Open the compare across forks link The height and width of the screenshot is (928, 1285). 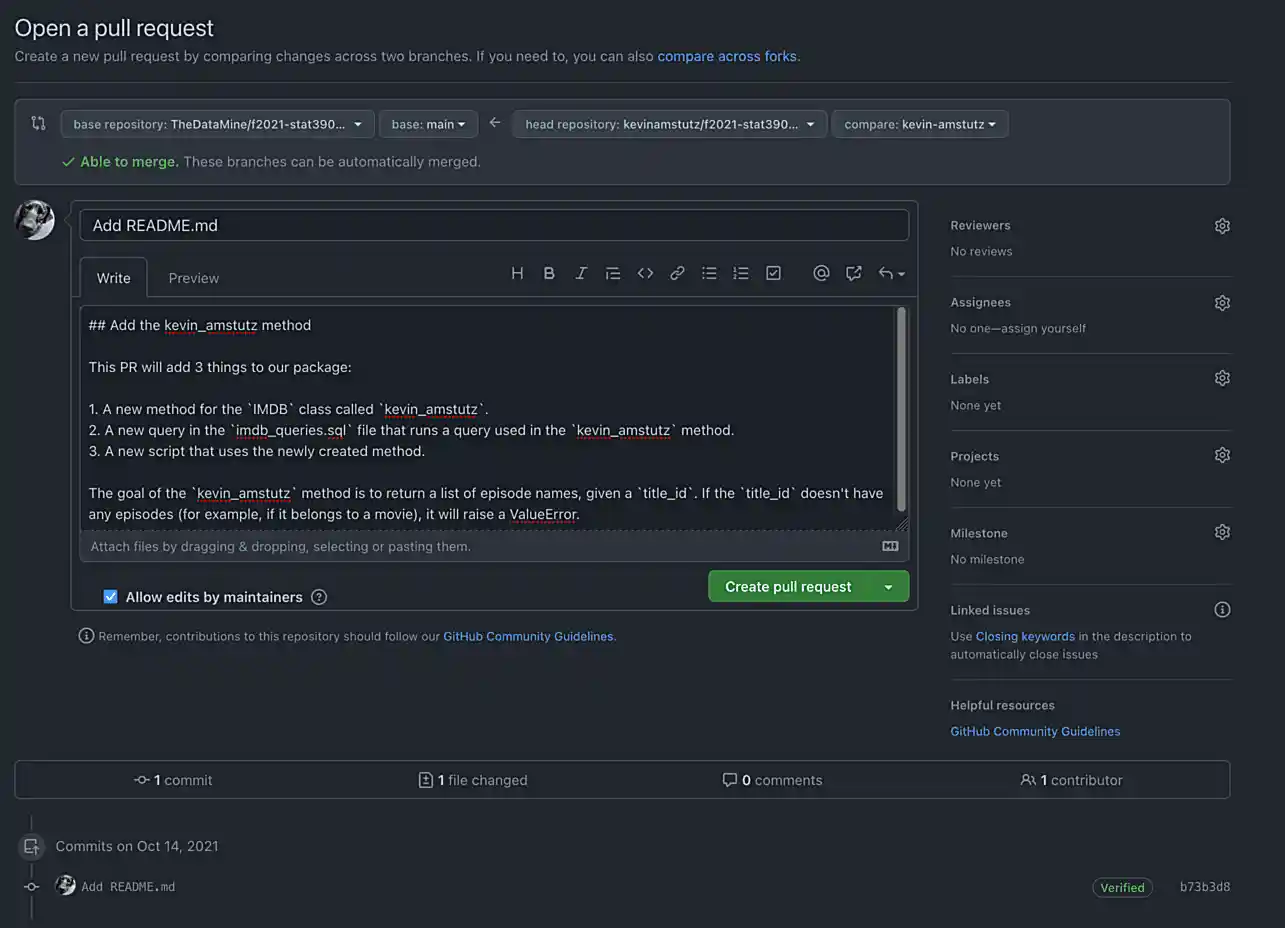pyautogui.click(x=726, y=56)
